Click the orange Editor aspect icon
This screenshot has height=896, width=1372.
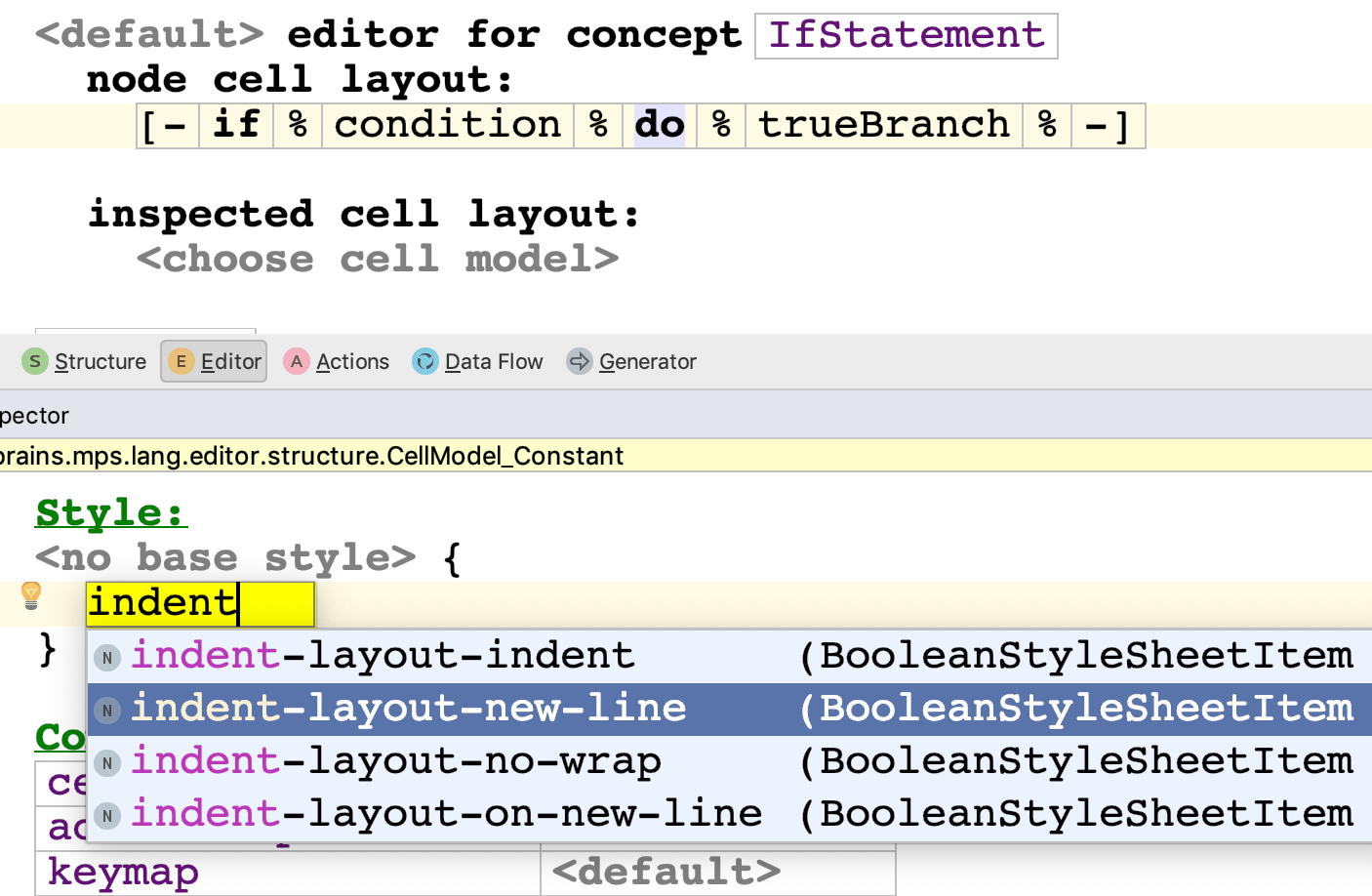tap(181, 362)
